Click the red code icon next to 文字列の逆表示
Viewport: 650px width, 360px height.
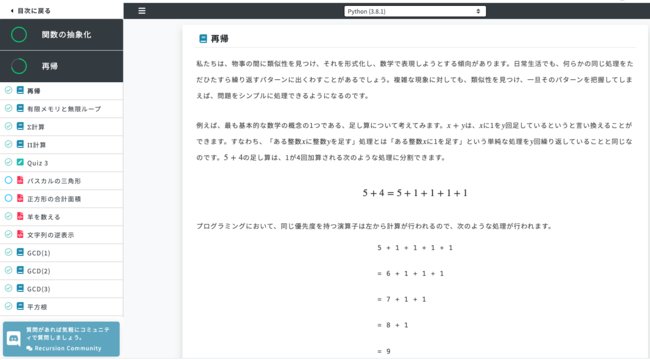[x=20, y=234]
